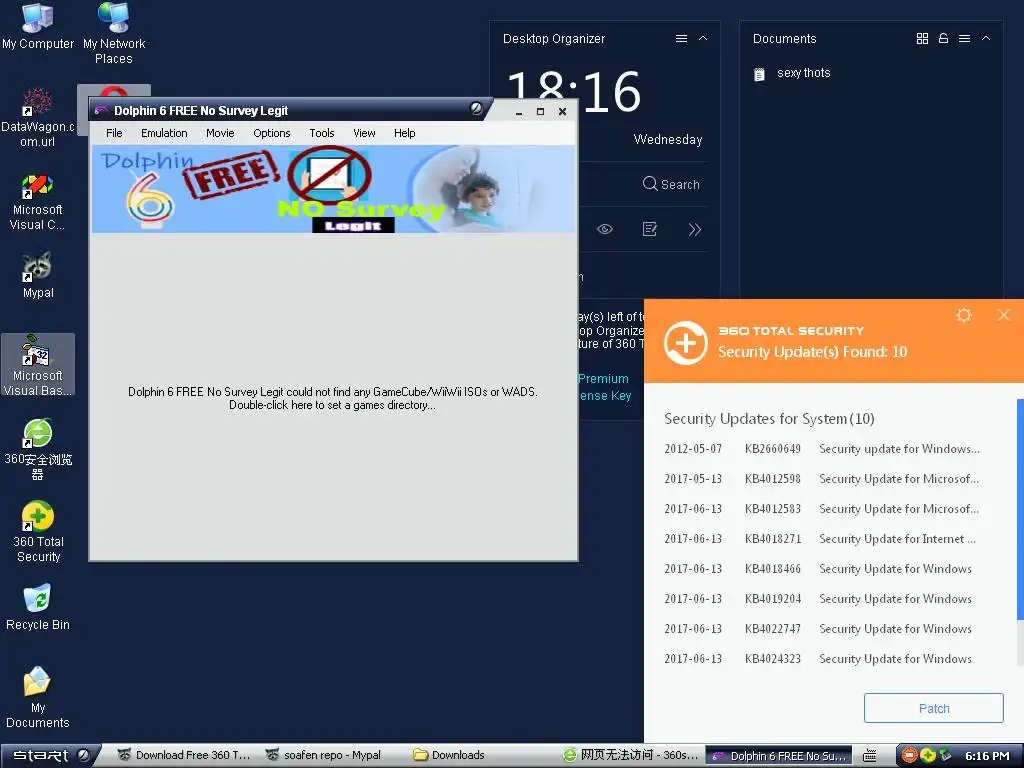Toggle the eye visibility icon in Desktop Organizer

pyautogui.click(x=605, y=229)
